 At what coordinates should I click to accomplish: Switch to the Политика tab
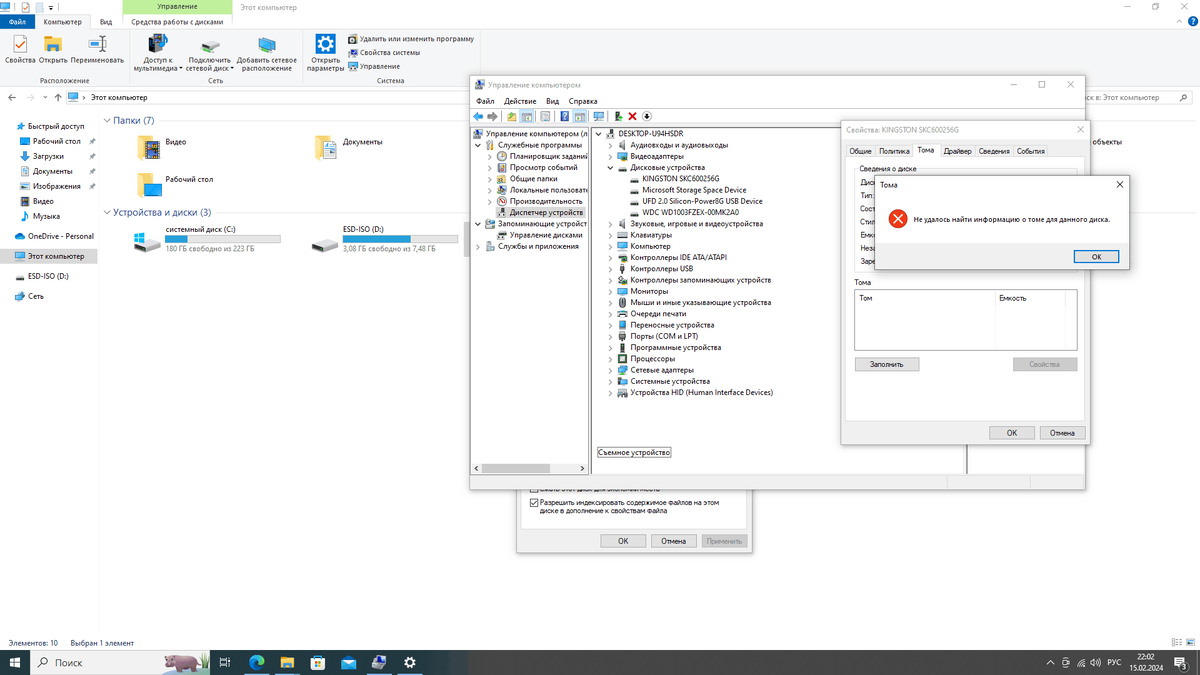[x=894, y=151]
